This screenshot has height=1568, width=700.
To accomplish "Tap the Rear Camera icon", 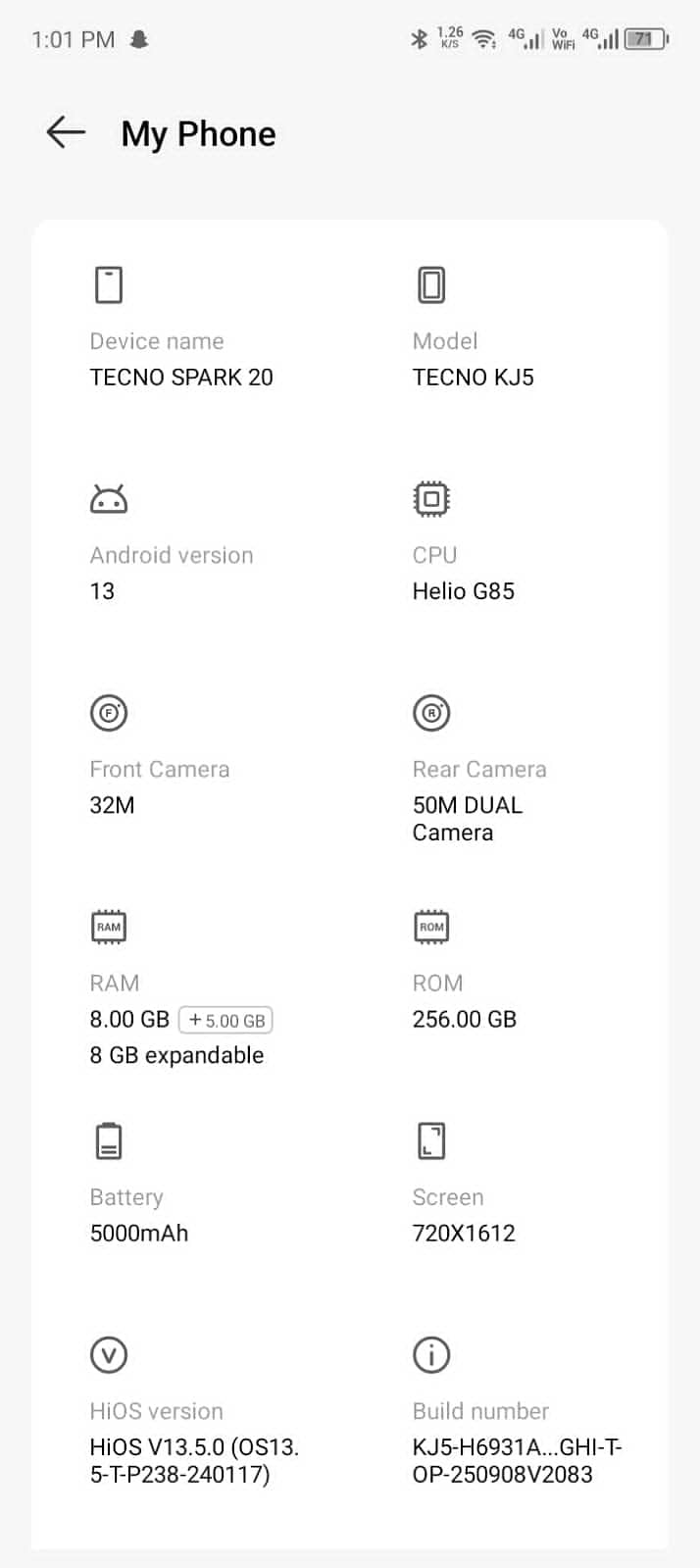I will [431, 713].
